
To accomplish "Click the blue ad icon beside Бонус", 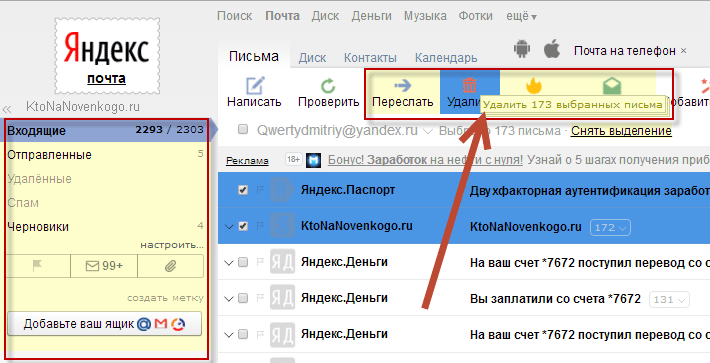I will (x=313, y=160).
